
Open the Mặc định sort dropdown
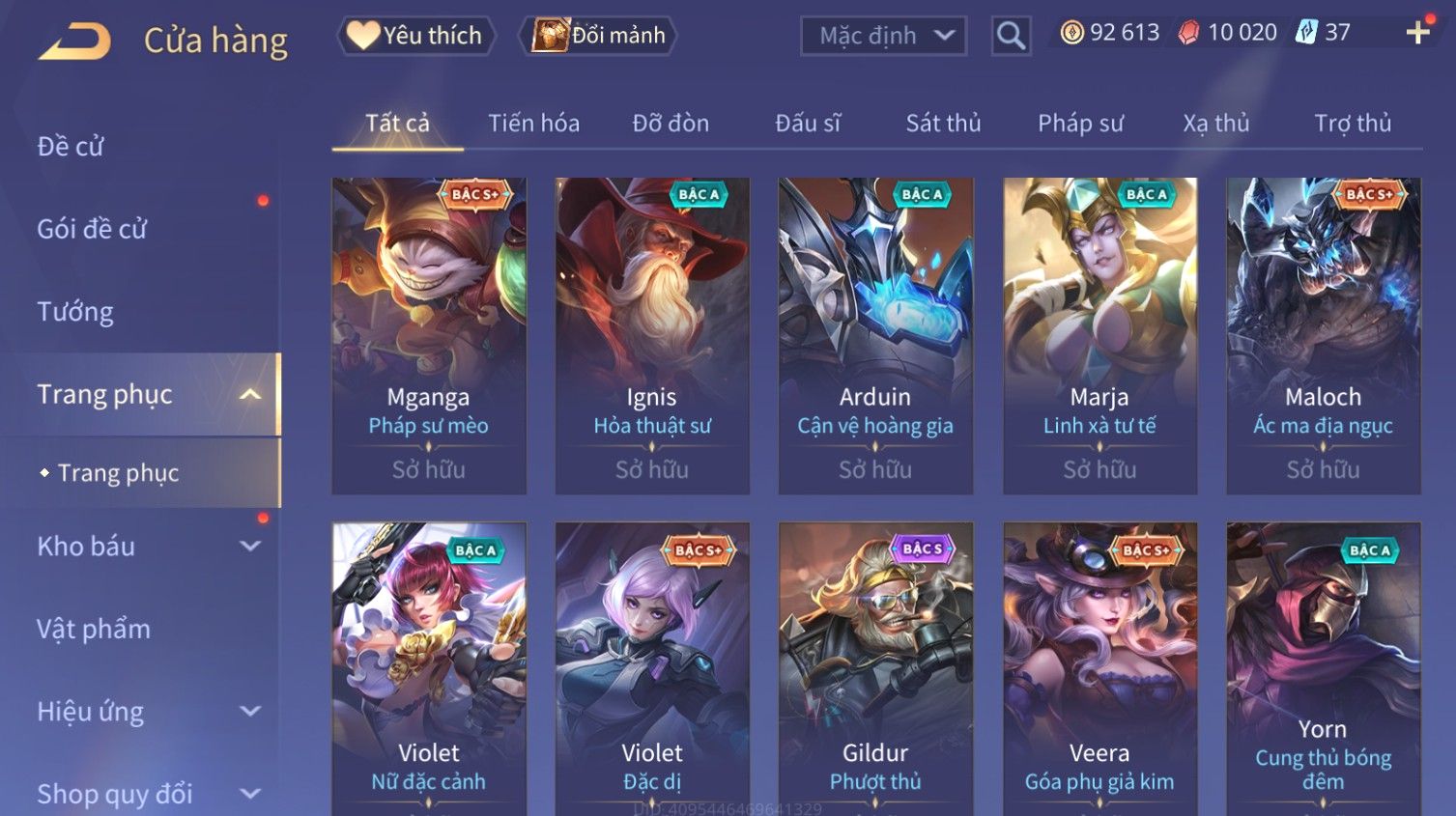[x=883, y=36]
